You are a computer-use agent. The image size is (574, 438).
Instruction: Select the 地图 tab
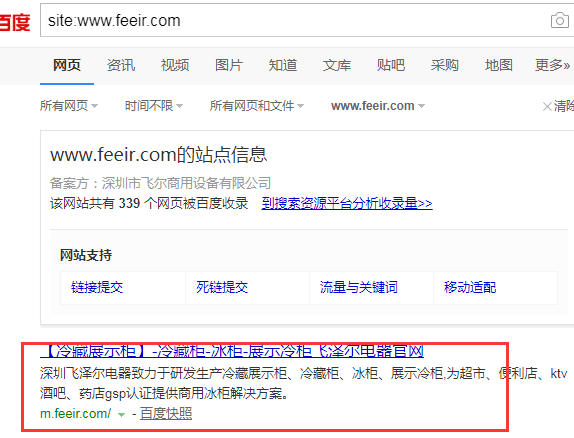tap(499, 65)
